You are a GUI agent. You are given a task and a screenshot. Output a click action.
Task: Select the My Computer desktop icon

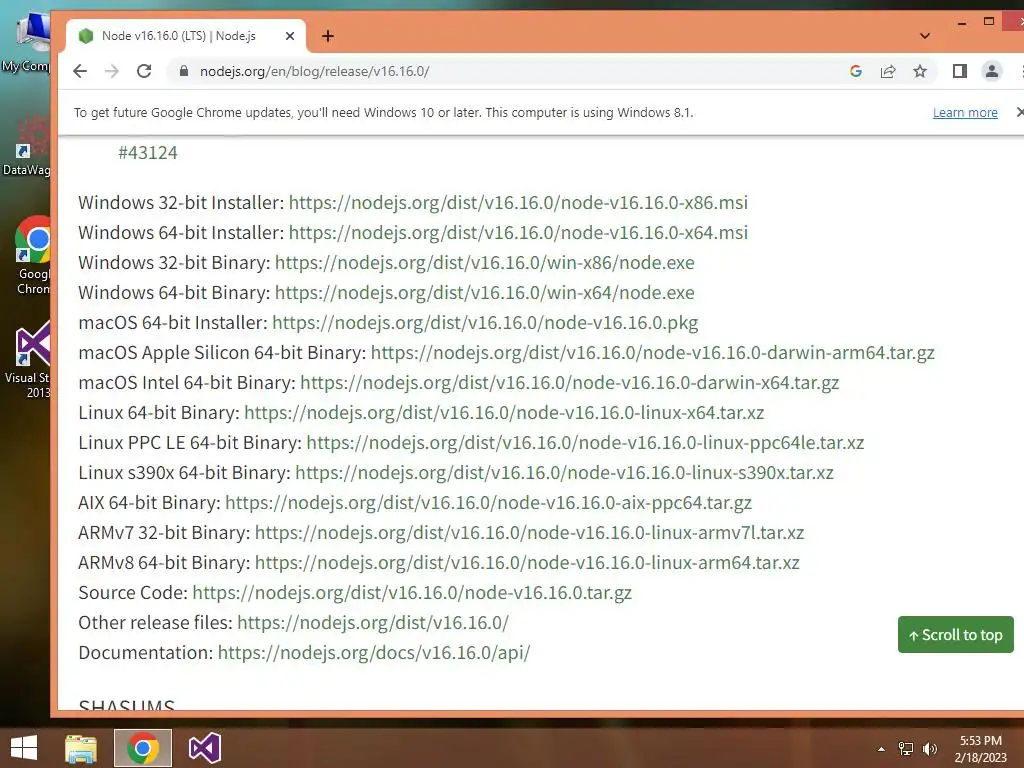26,42
